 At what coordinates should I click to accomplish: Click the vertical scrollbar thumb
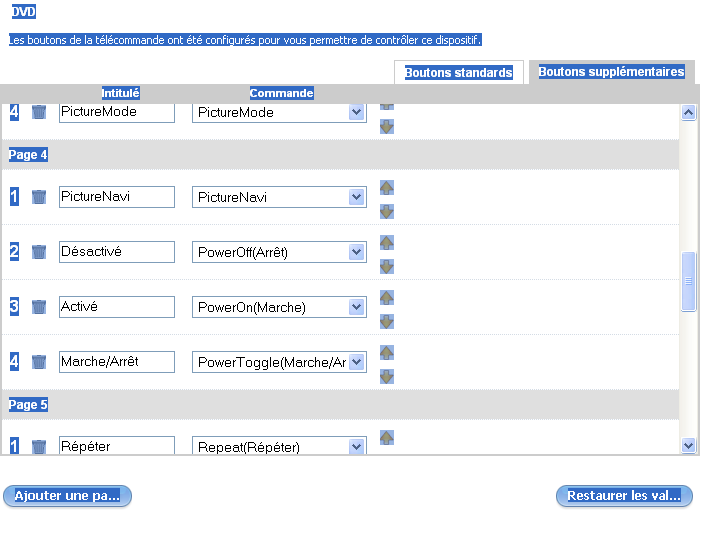pyautogui.click(x=688, y=281)
